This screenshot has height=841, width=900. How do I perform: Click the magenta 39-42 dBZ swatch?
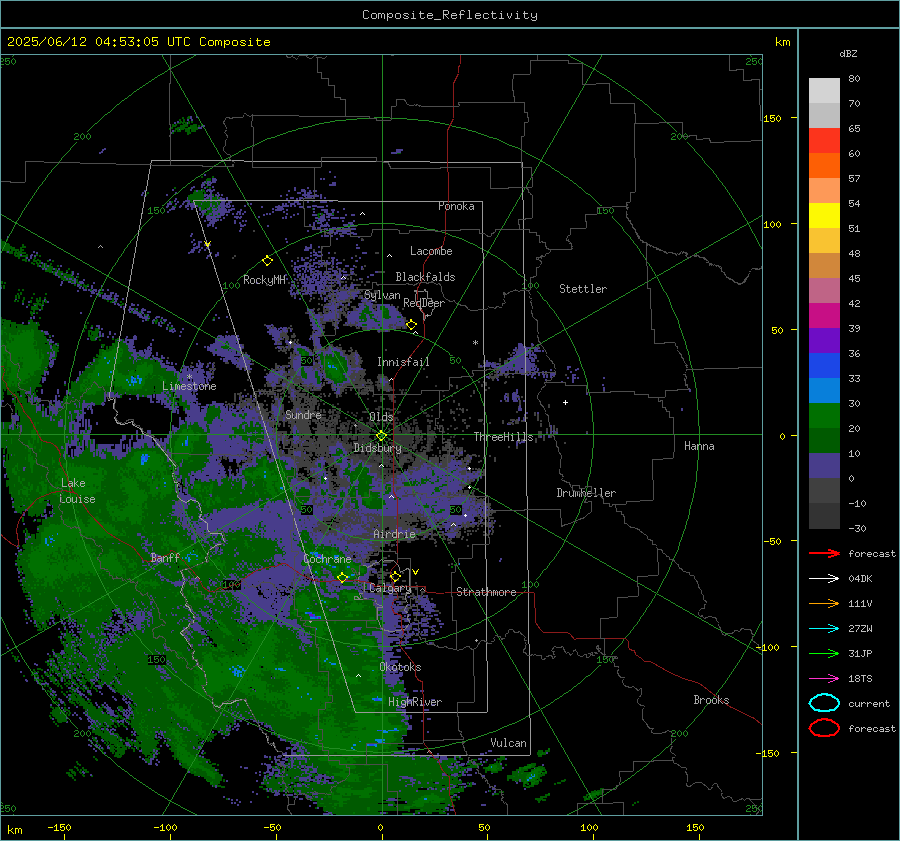pyautogui.click(x=824, y=316)
